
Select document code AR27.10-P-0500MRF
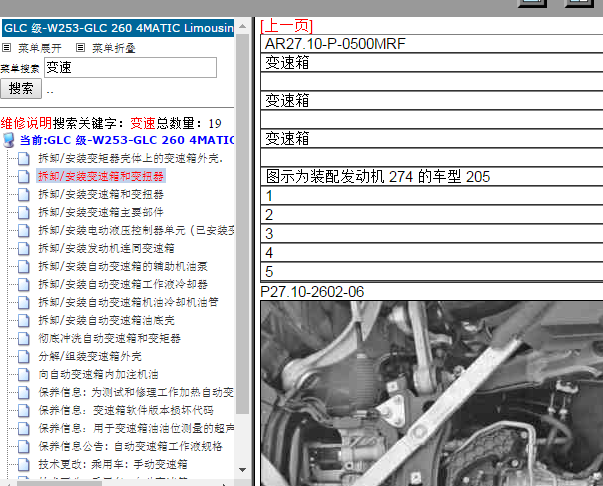[x=335, y=43]
